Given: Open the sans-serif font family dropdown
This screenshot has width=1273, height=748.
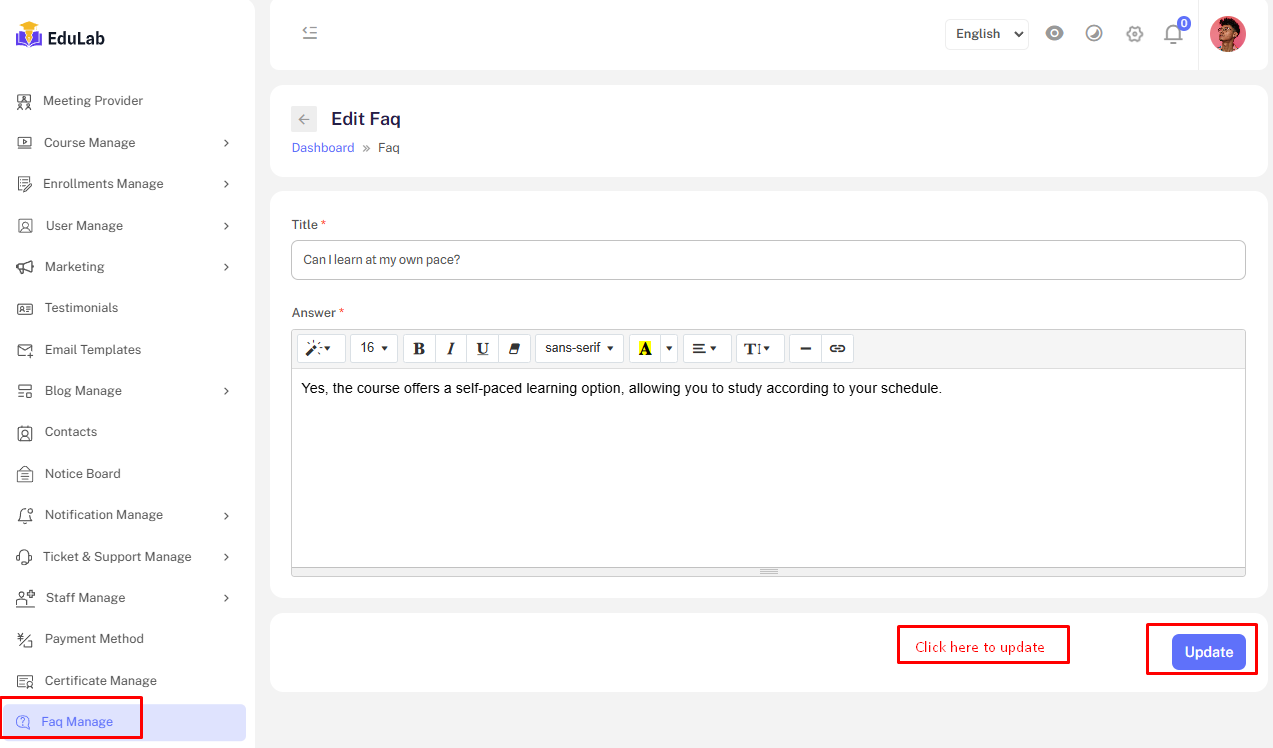Looking at the screenshot, I should coord(579,348).
